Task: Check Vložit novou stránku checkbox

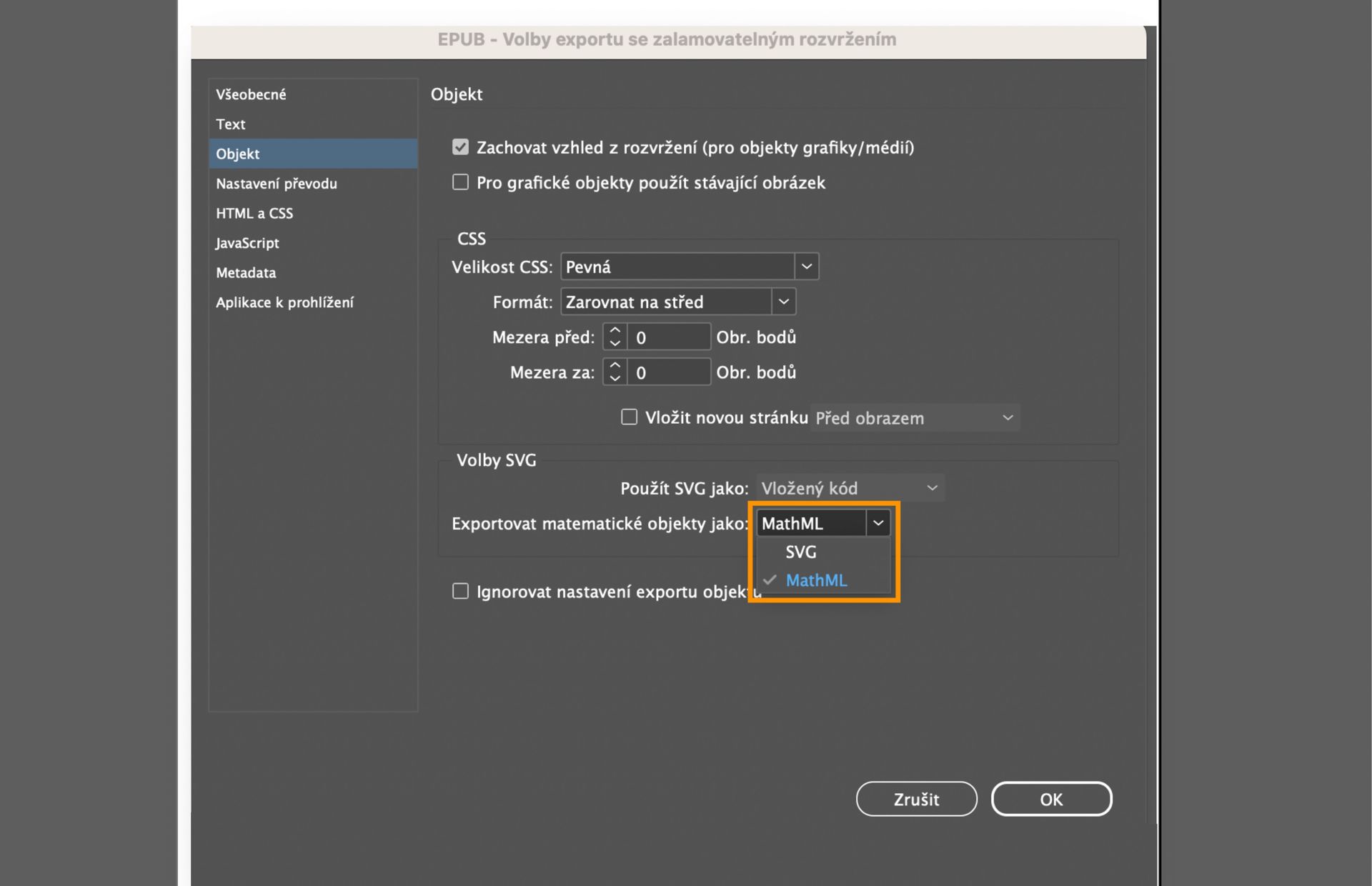Action: pos(629,417)
